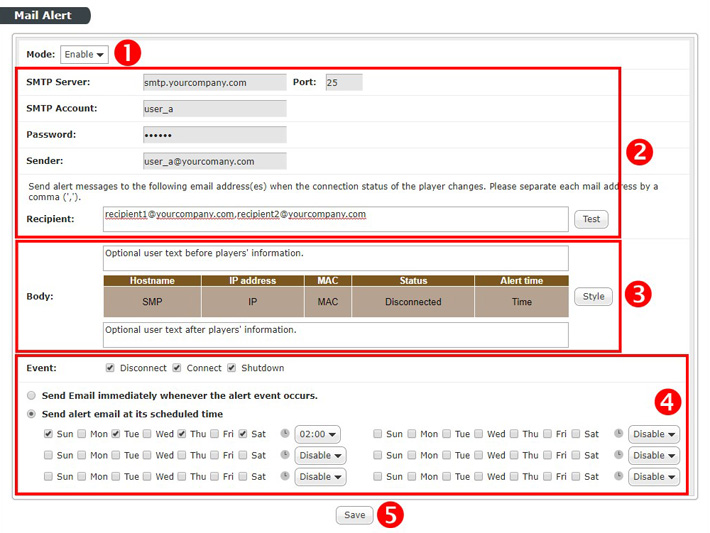
Task: Click the Save button
Action: coord(354,515)
